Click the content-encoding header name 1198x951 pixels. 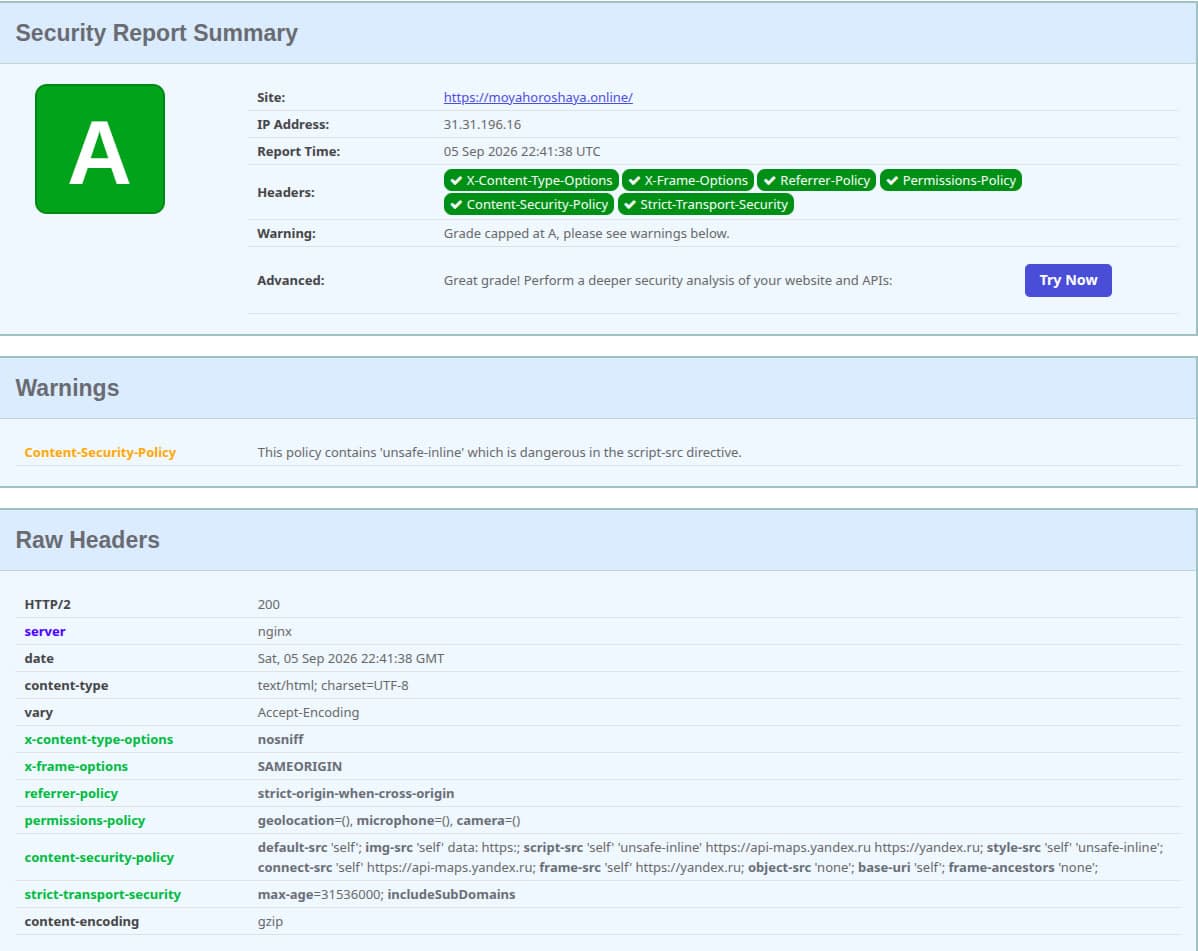(82, 921)
